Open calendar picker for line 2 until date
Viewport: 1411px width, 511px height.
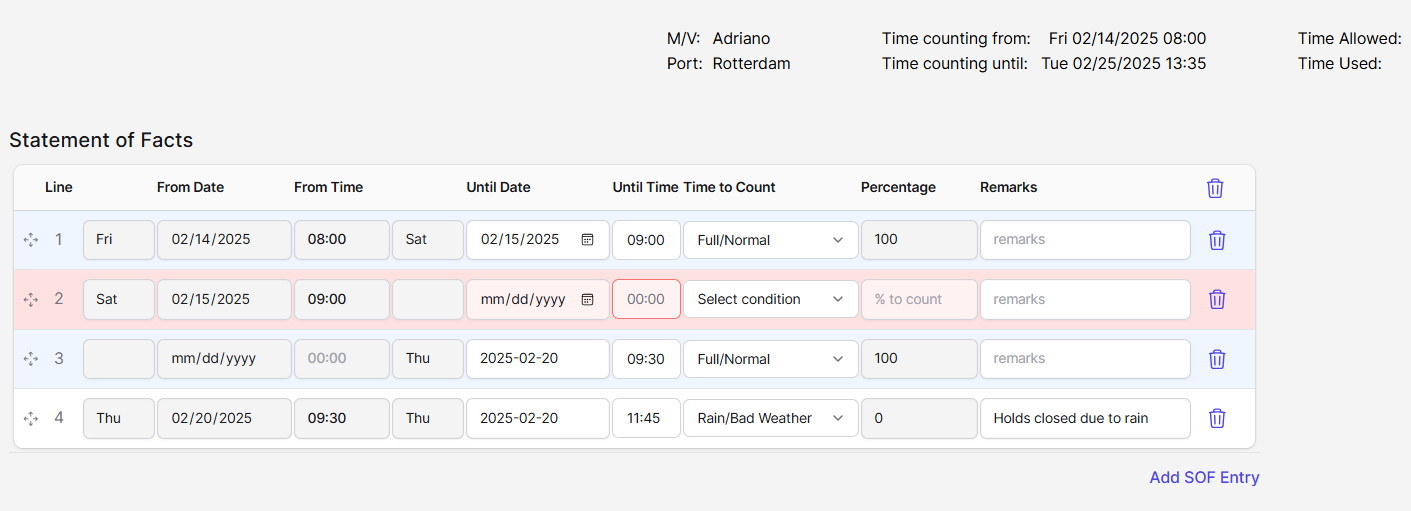point(588,299)
